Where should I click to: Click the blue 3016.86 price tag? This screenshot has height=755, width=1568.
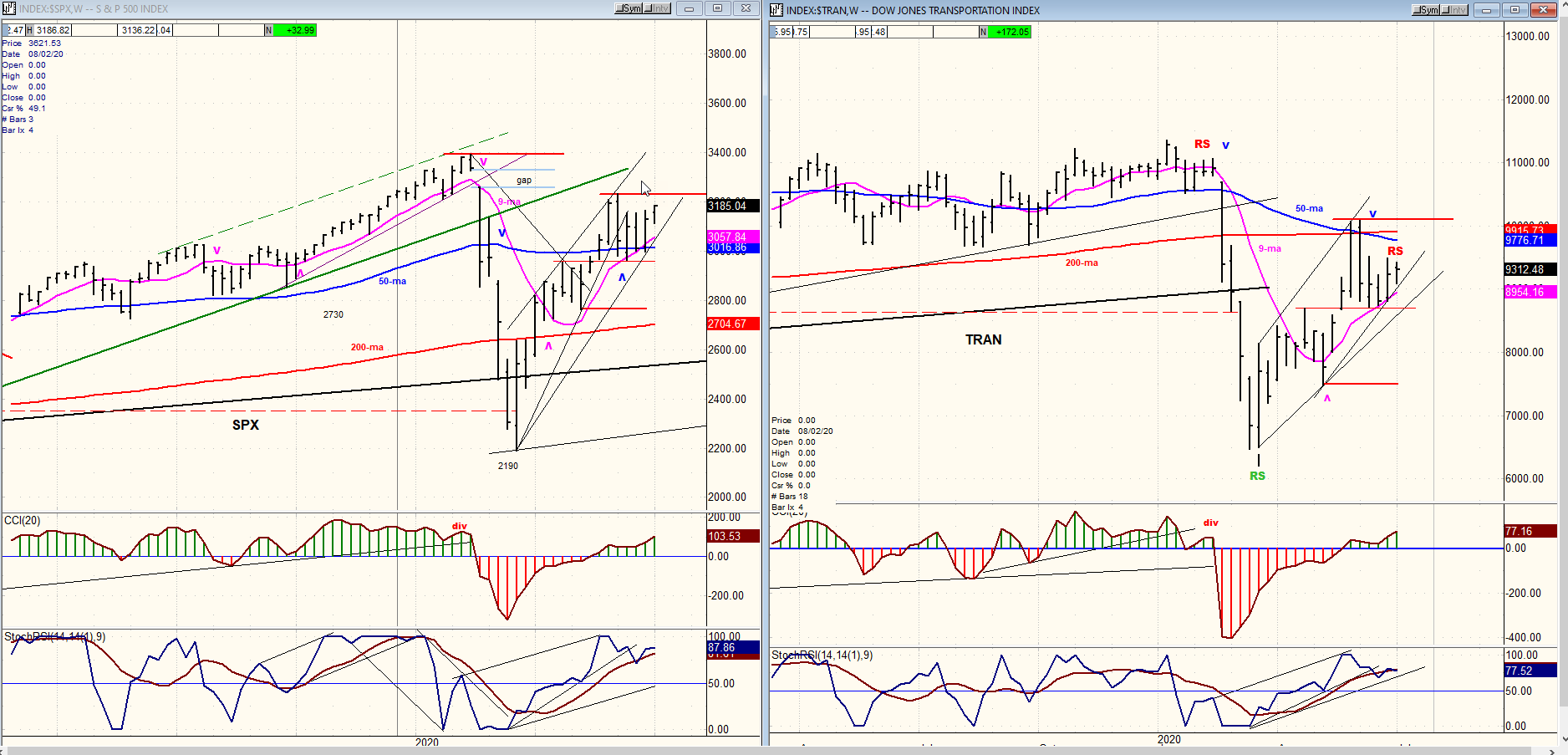[733, 247]
